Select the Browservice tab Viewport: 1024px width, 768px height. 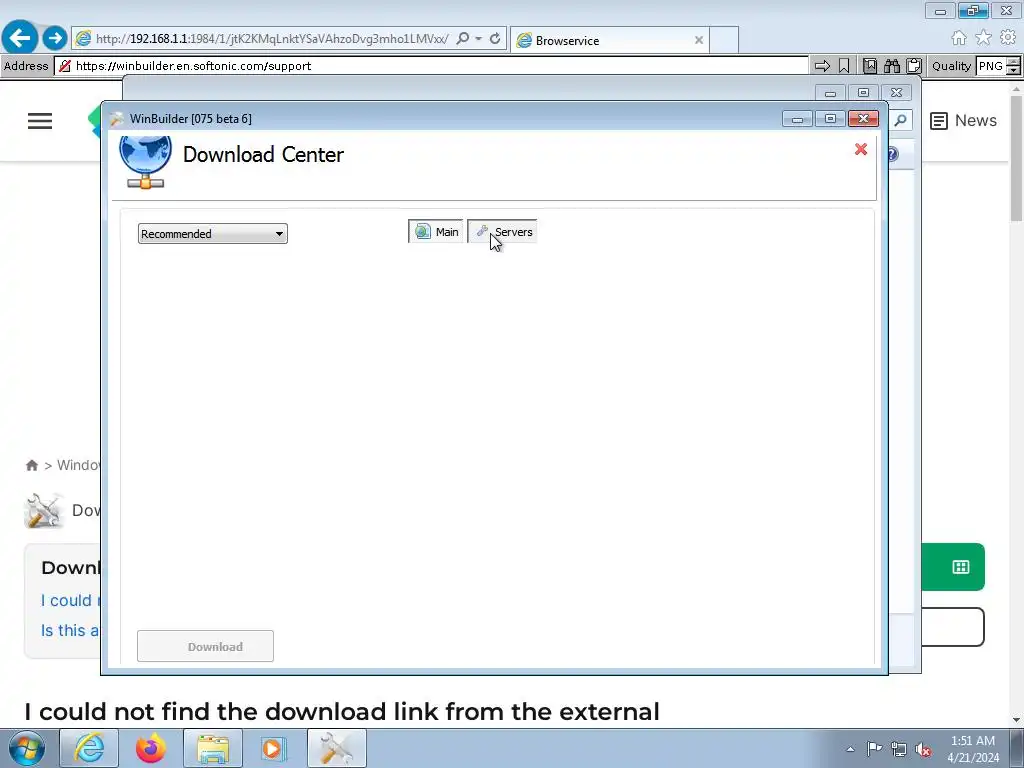[x=609, y=40]
